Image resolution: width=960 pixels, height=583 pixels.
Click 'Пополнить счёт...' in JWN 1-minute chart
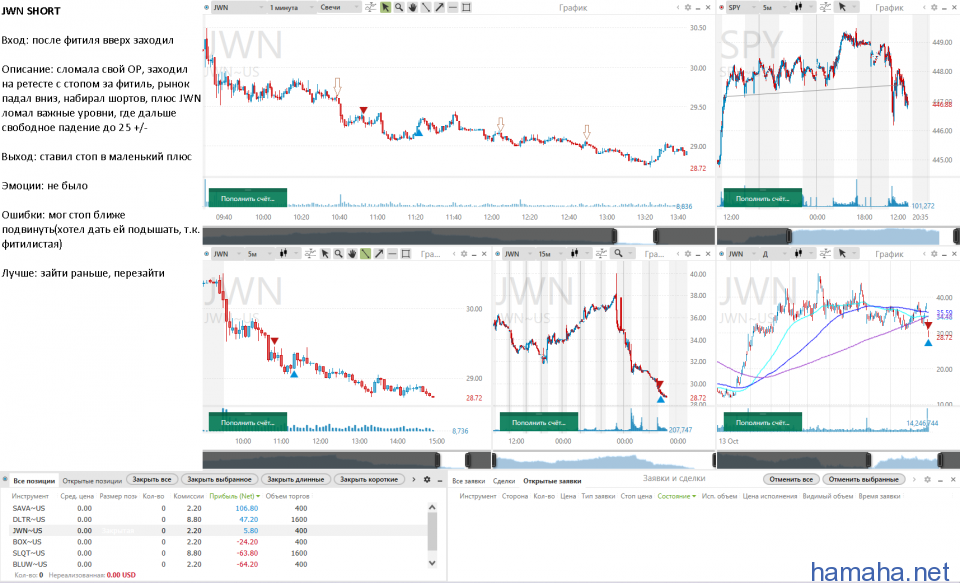pyautogui.click(x=247, y=198)
